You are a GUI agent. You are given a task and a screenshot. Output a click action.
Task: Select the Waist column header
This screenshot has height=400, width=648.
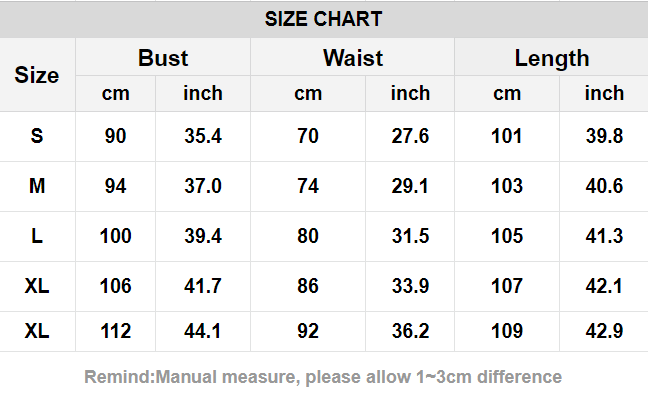[x=353, y=58]
